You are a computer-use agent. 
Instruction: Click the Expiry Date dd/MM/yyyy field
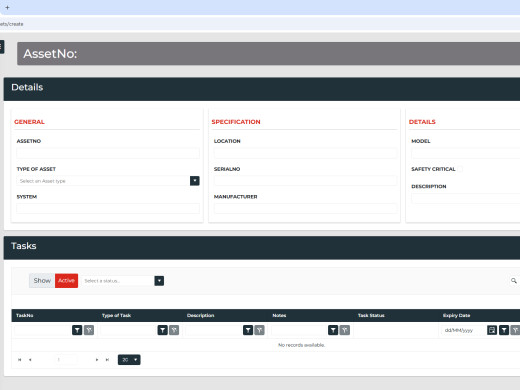(464, 330)
